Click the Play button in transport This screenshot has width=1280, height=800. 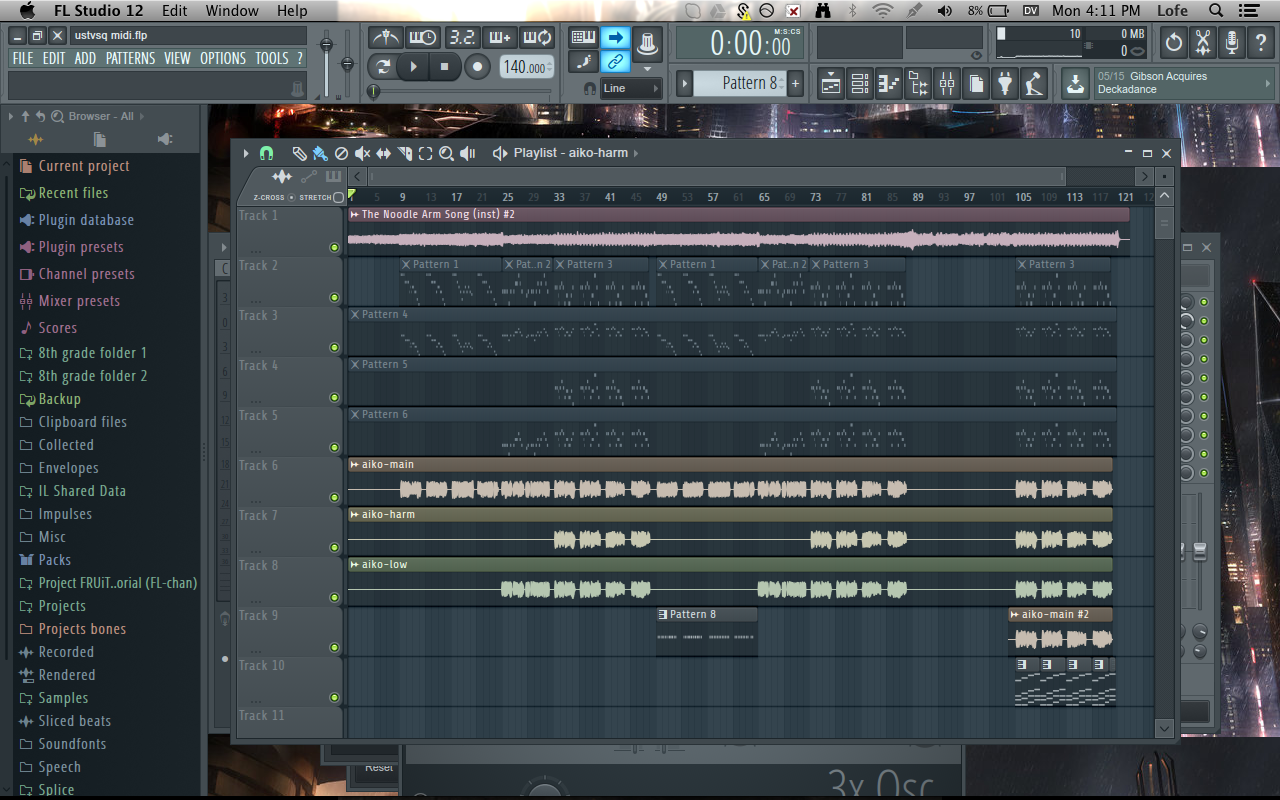point(412,67)
